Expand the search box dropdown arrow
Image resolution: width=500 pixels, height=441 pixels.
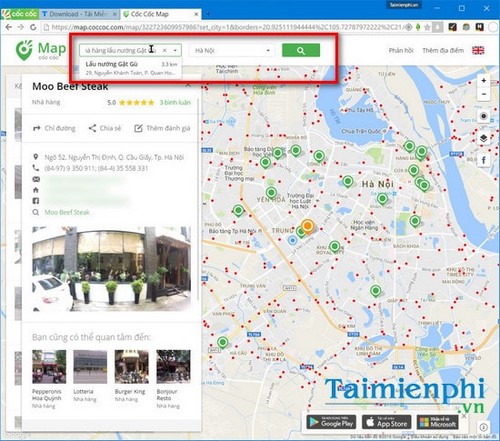coord(175,51)
